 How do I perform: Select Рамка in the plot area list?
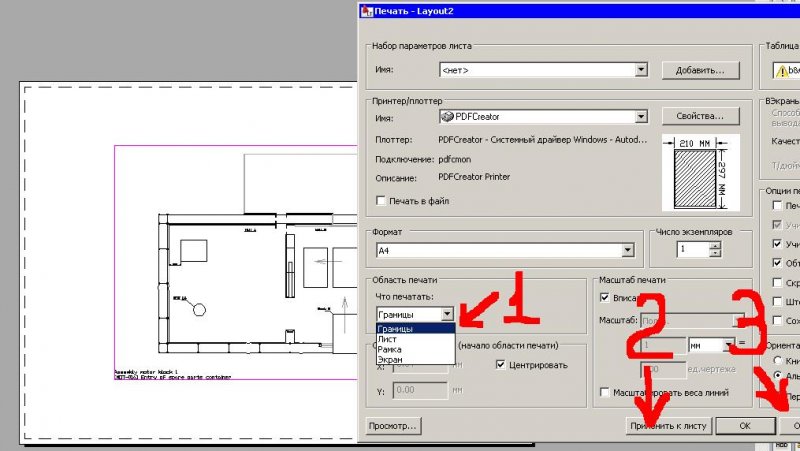[415, 349]
